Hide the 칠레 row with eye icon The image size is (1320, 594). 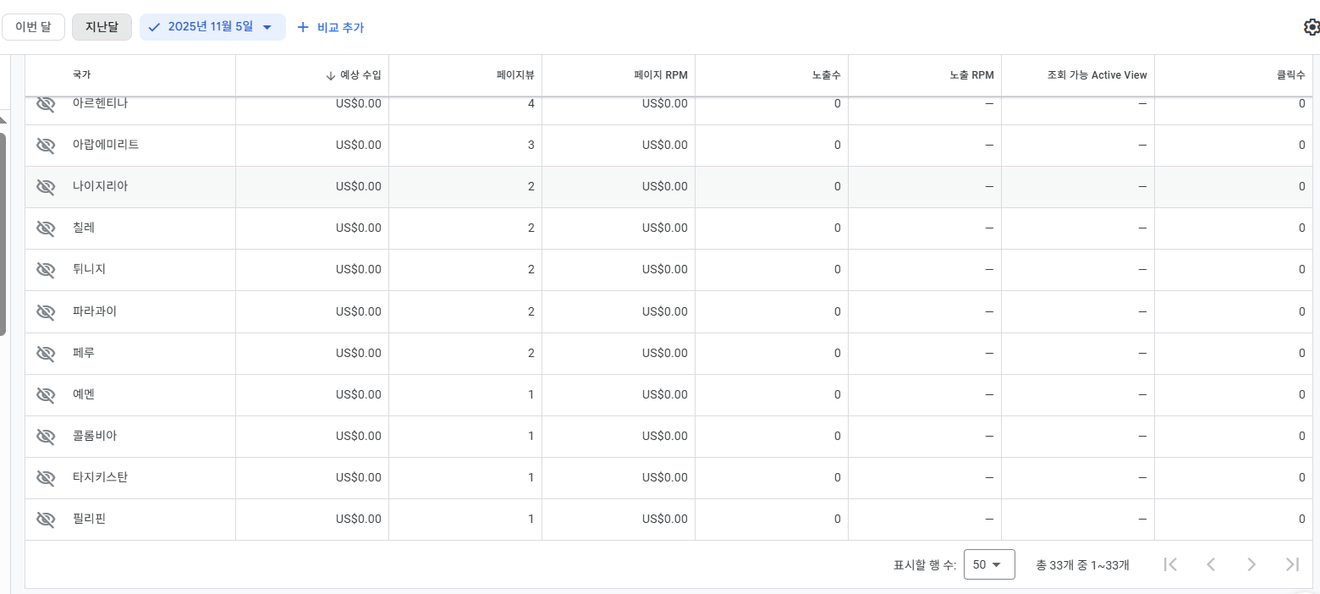[x=46, y=228]
